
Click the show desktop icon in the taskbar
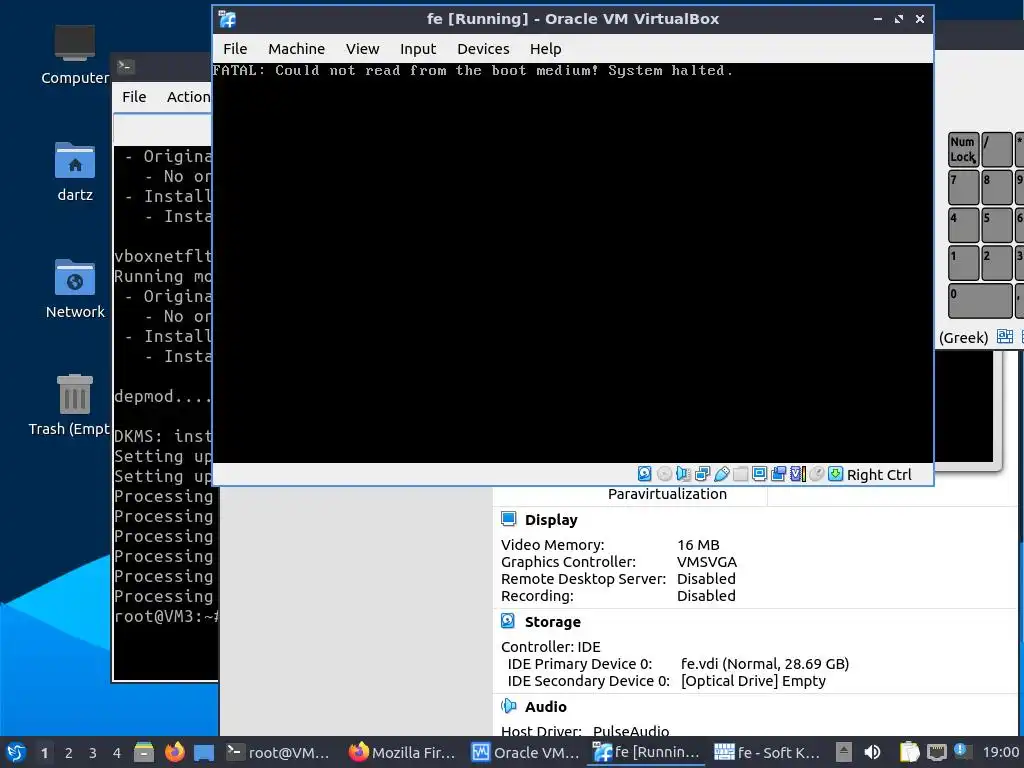(x=204, y=752)
